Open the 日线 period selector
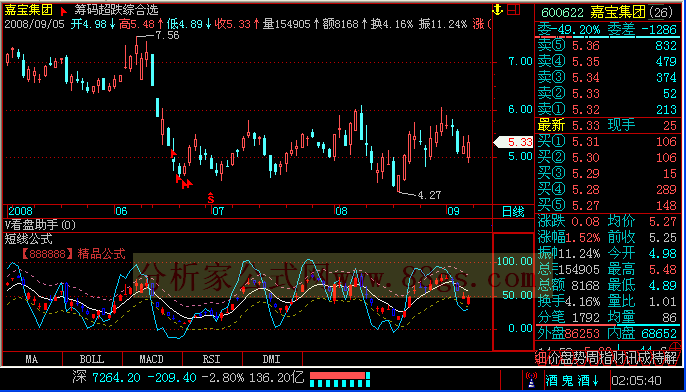 pyautogui.click(x=513, y=212)
